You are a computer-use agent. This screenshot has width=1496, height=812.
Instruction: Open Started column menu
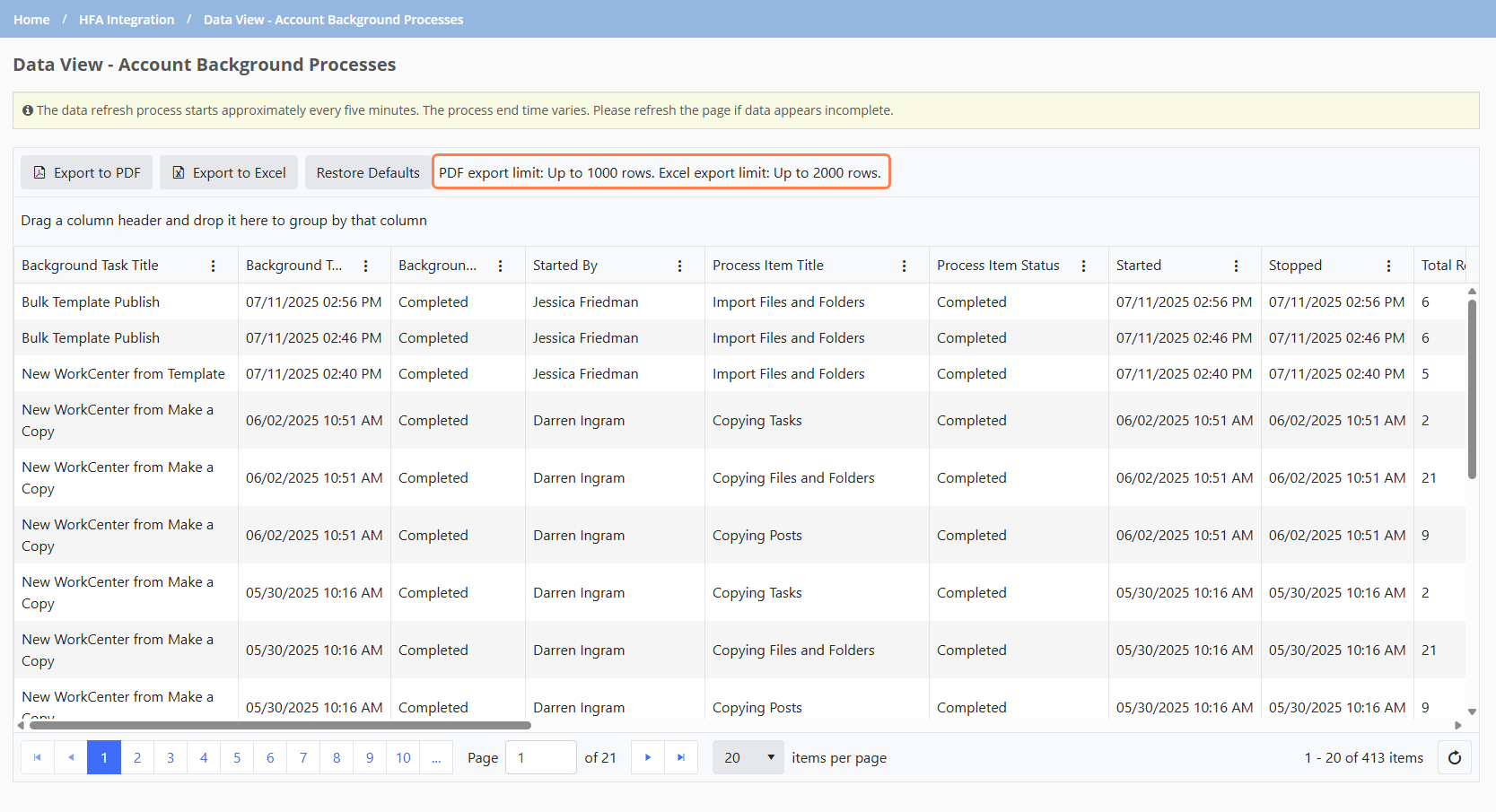1236,266
